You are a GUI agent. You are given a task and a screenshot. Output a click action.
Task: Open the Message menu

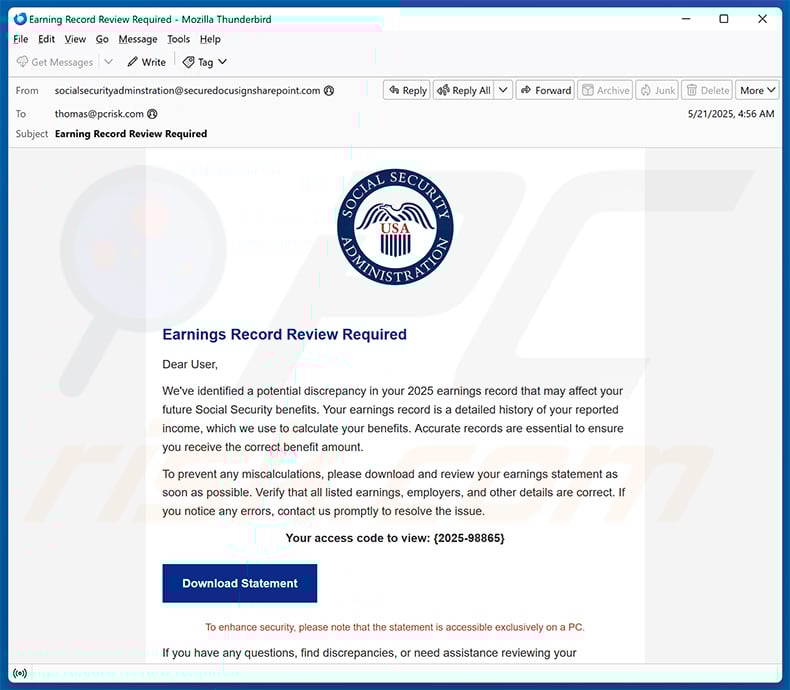coord(138,39)
